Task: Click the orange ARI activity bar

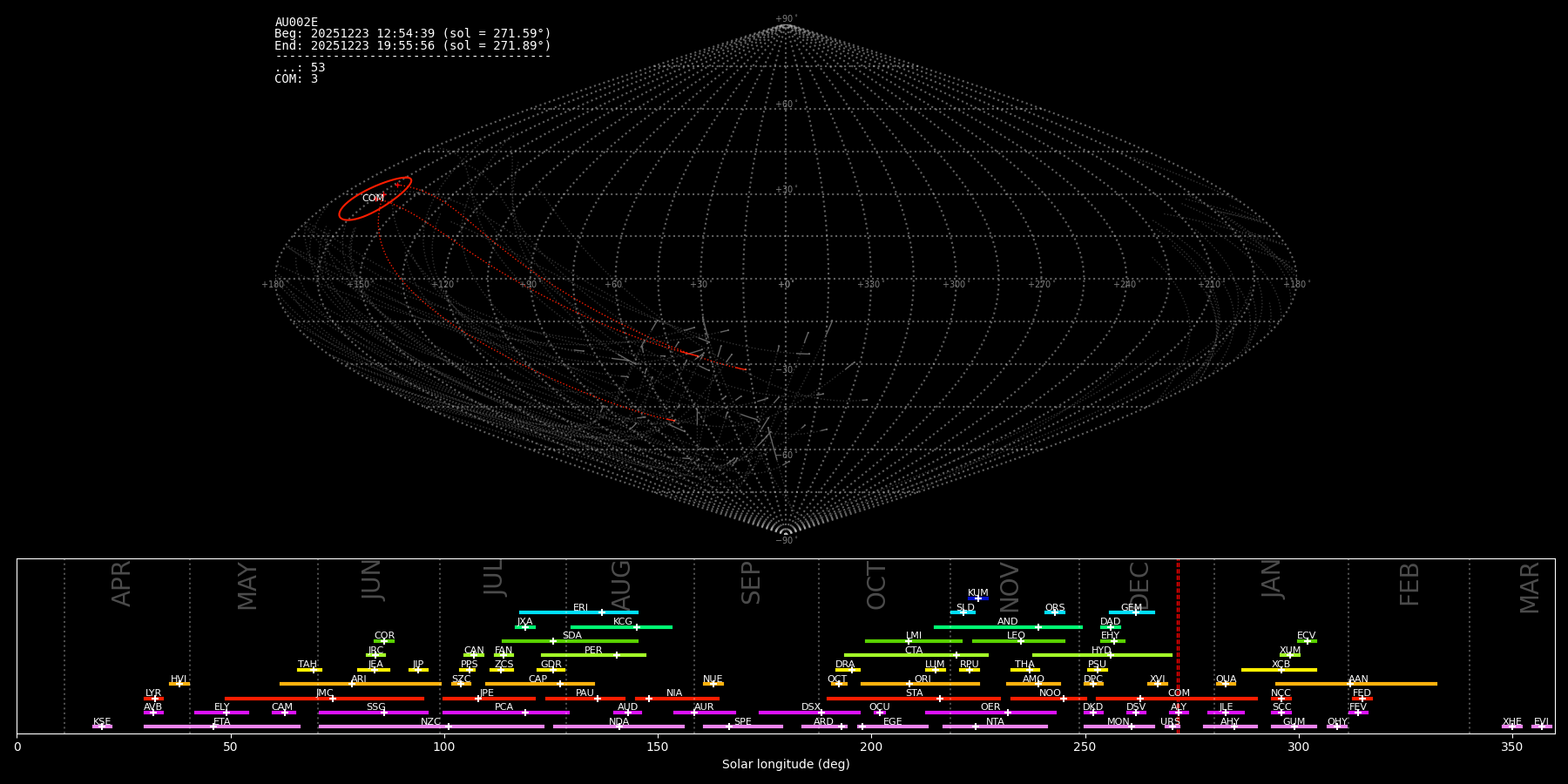Action: coord(361,684)
